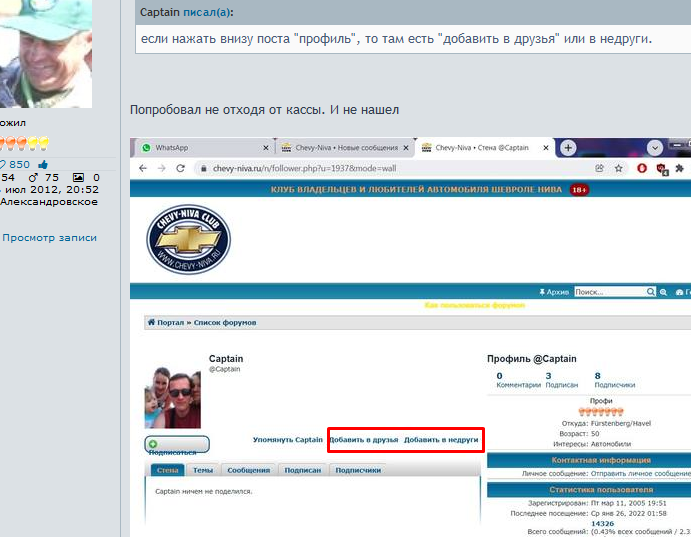691x537 pixels.
Task: Open the "Архив" link in the navbar
Action: coord(554,292)
